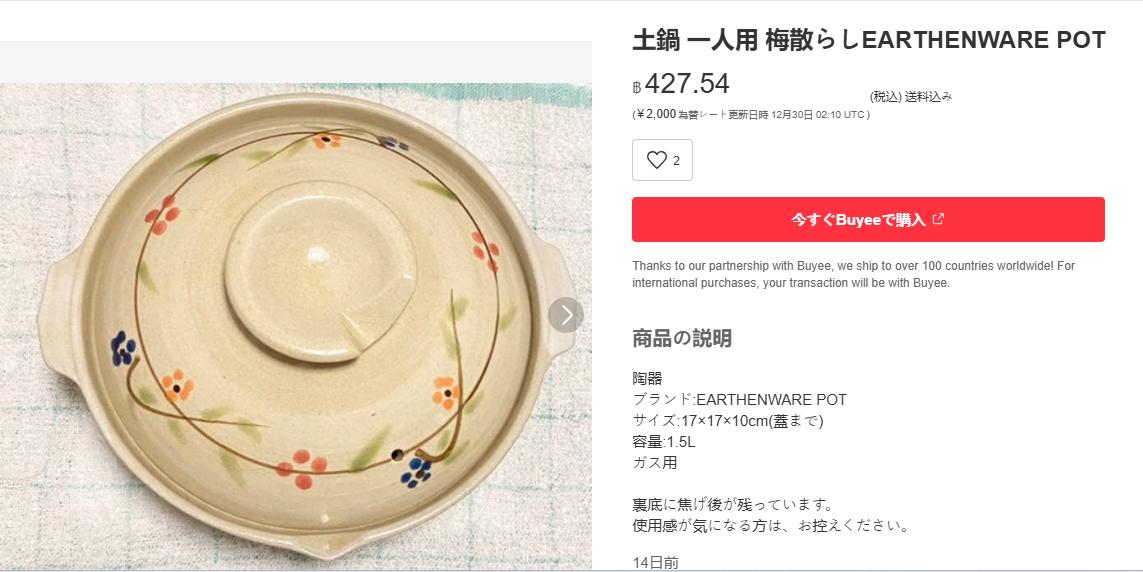
Task: Click the 商品の説明 section heading
Action: click(682, 338)
